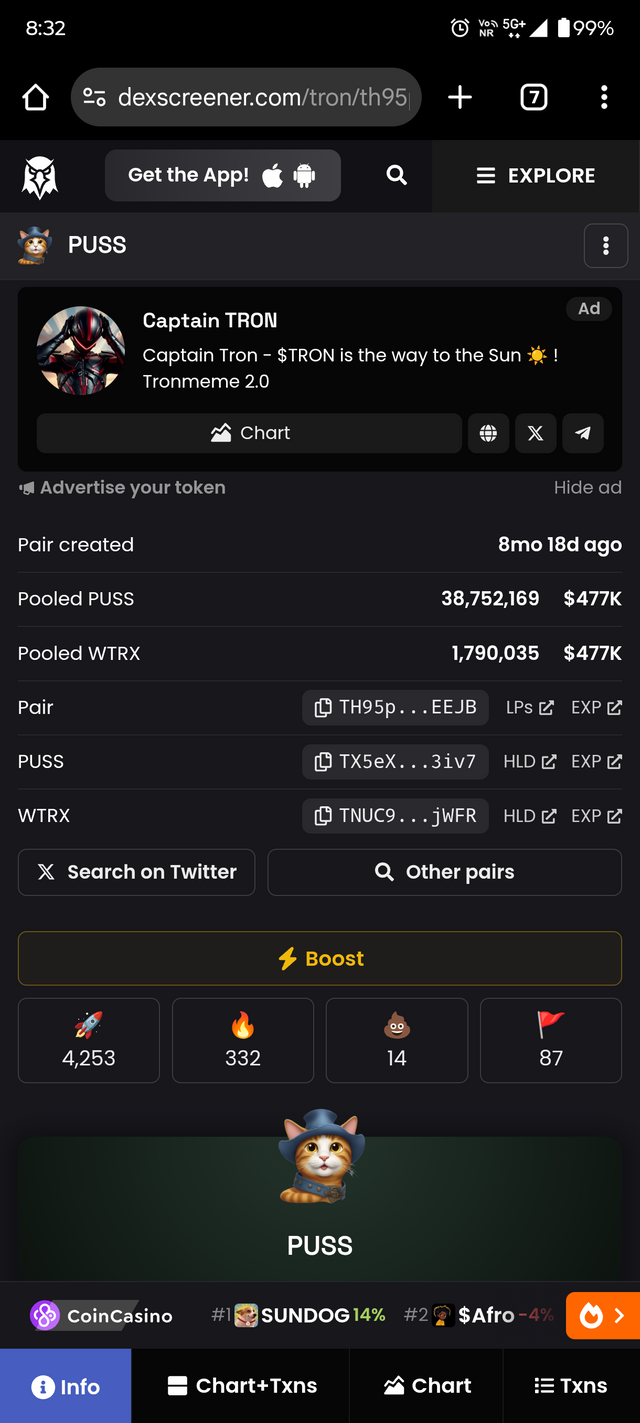Vote with the fire reaction 332
640x1423 pixels.
pyautogui.click(x=243, y=1040)
